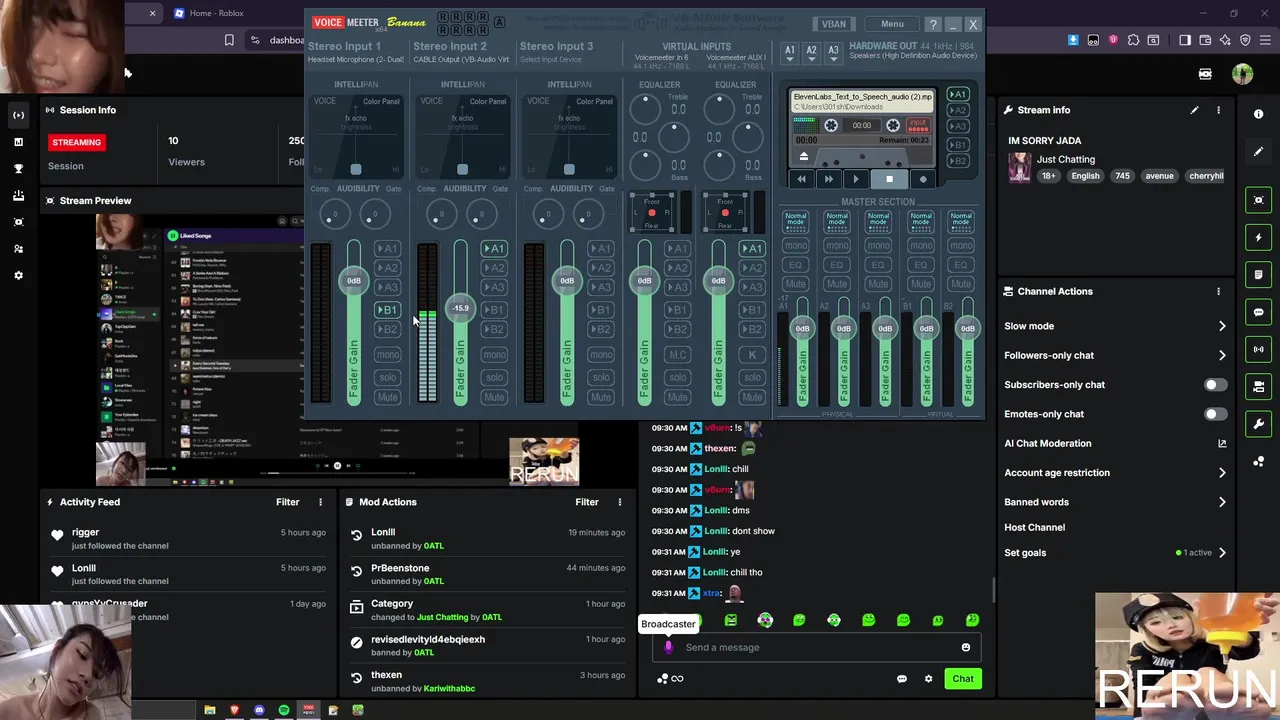Expand Banned words settings
Screen dimensions: 1280x720
[x=1221, y=502]
